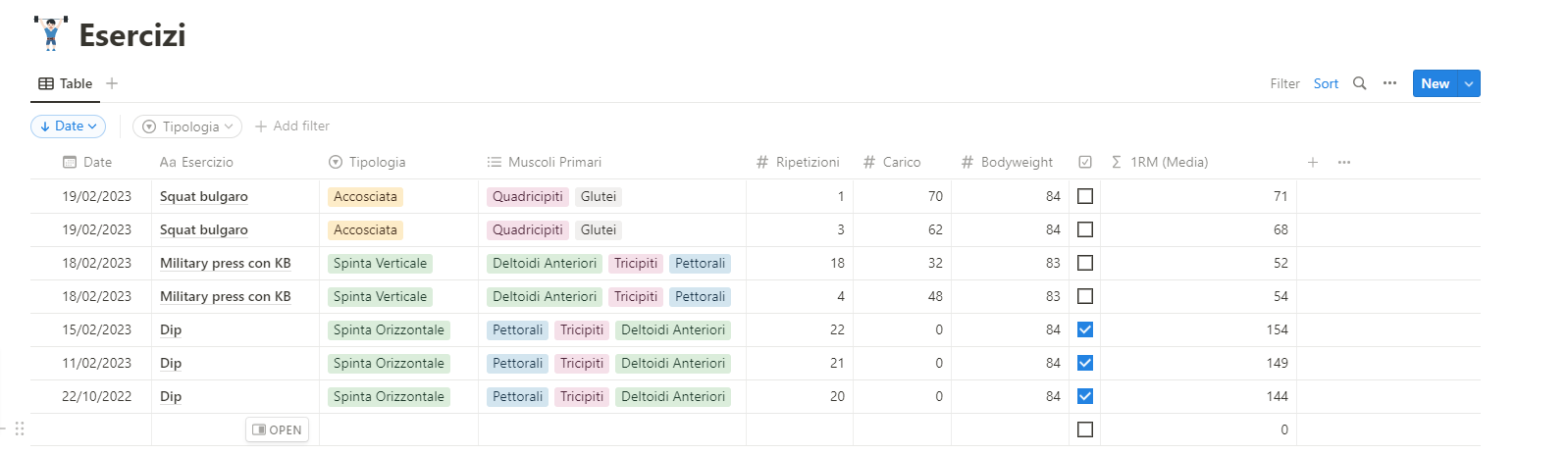Click the checkbox column header icon
Viewport: 1568px width, 454px height.
click(x=1085, y=162)
